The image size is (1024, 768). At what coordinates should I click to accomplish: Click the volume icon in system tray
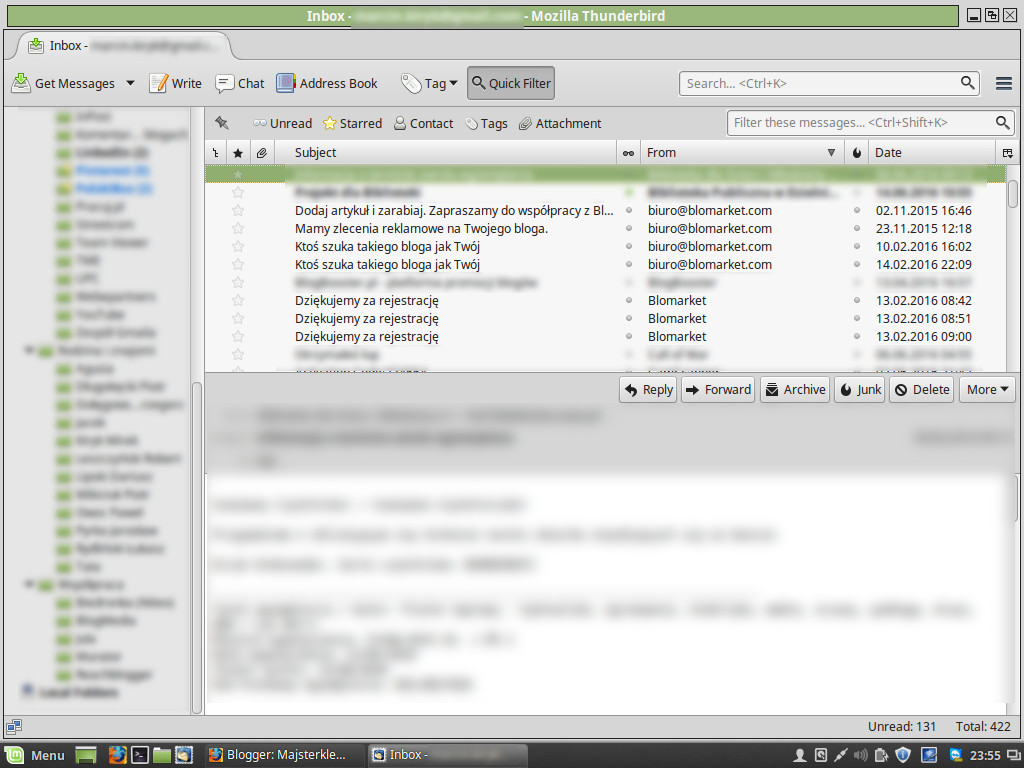pyautogui.click(x=861, y=755)
